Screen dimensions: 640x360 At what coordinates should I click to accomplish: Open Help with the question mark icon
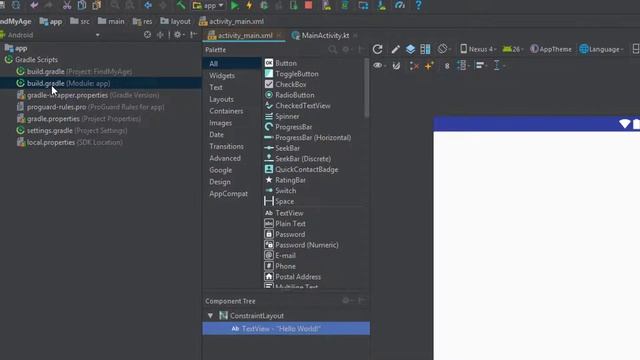418,5
